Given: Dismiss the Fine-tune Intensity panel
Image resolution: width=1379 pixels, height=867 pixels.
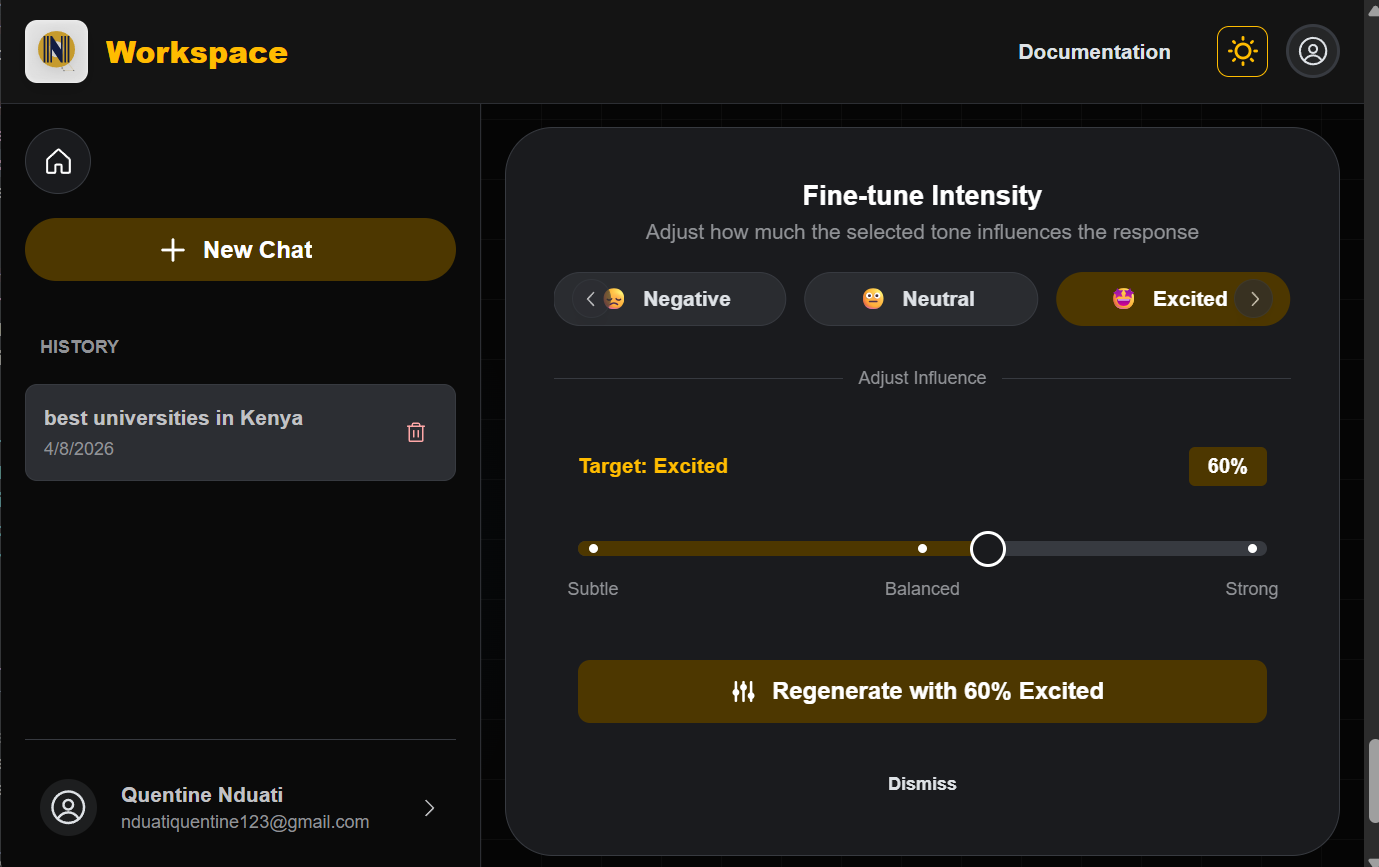Looking at the screenshot, I should [922, 784].
